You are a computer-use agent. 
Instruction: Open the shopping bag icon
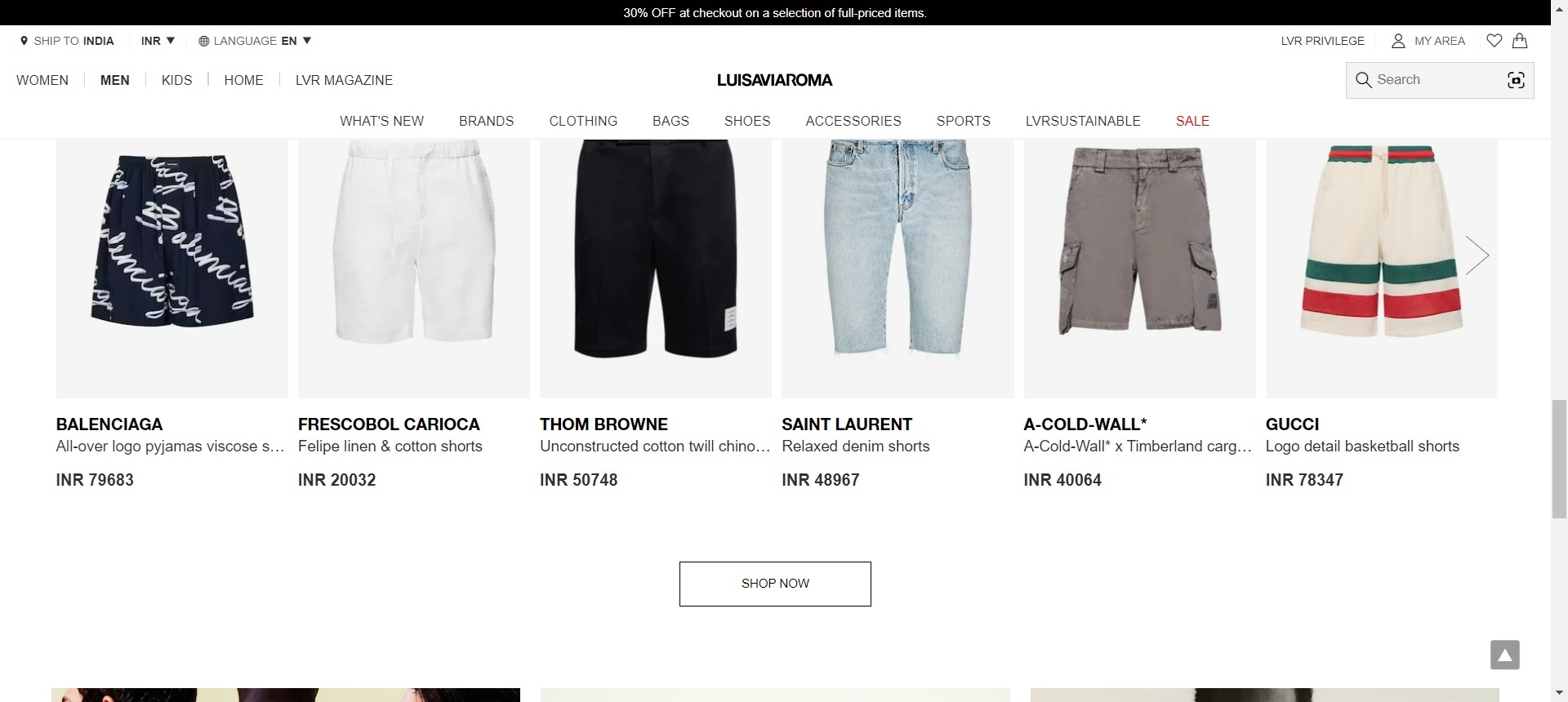click(1520, 41)
